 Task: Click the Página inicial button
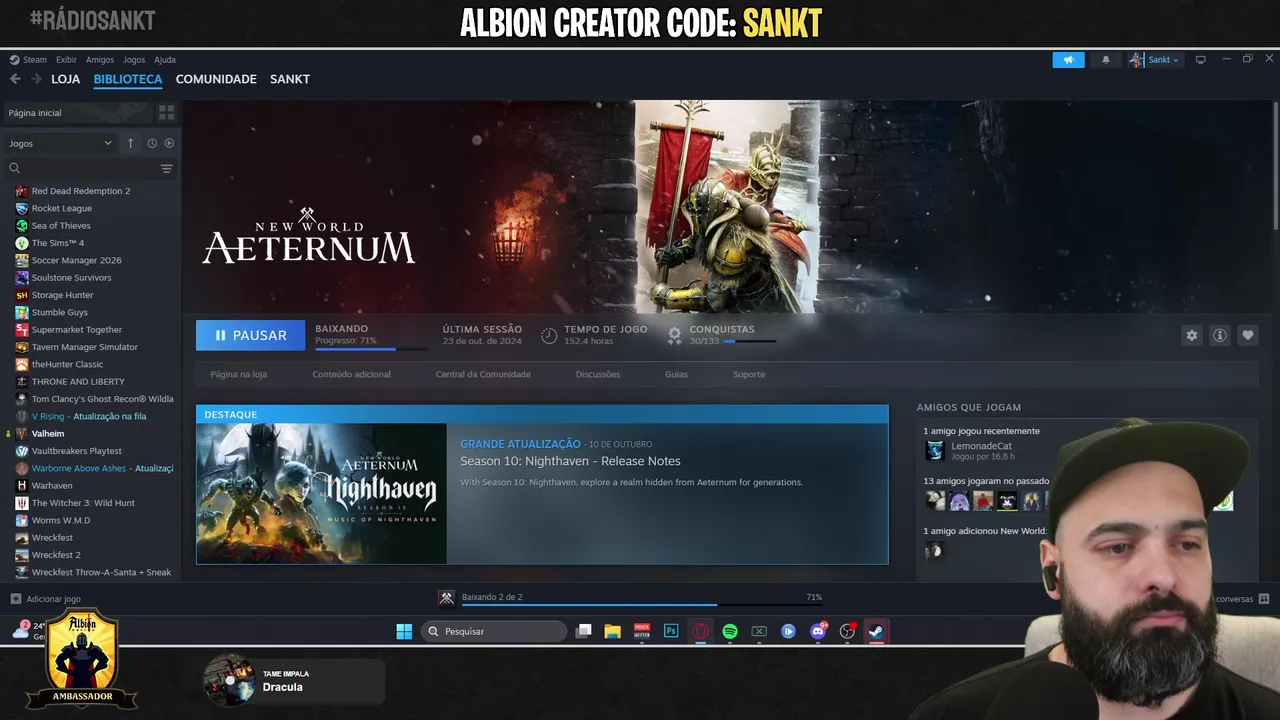pos(78,113)
